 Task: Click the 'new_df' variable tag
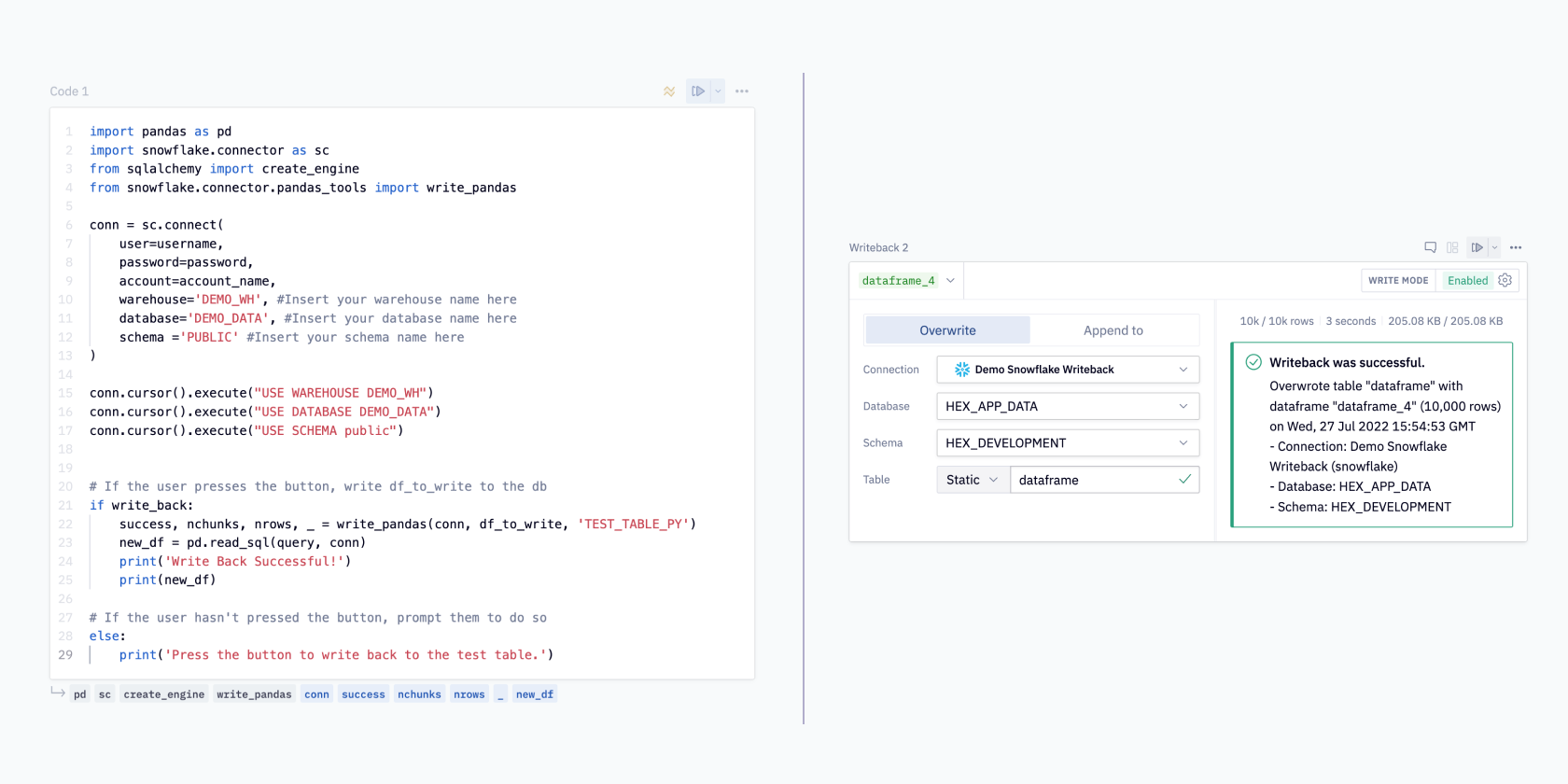535,694
